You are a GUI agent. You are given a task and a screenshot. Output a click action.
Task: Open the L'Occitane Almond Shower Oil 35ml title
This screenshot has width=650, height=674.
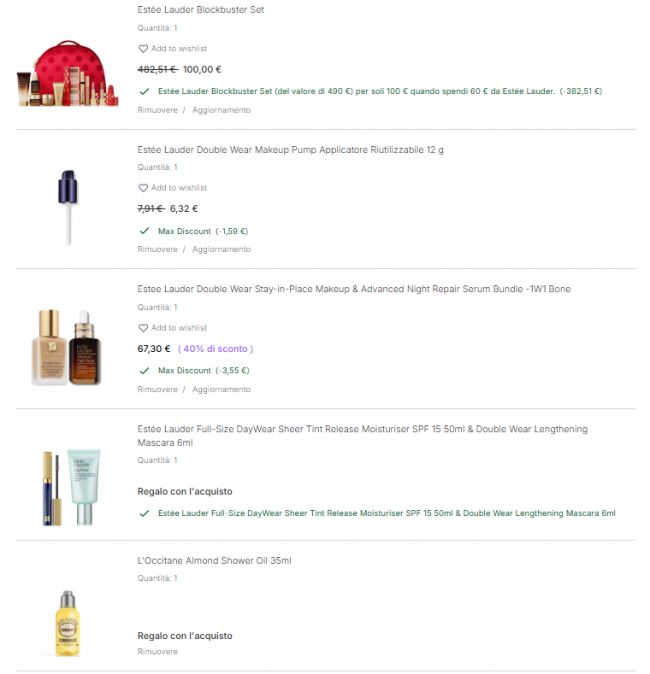pos(214,561)
